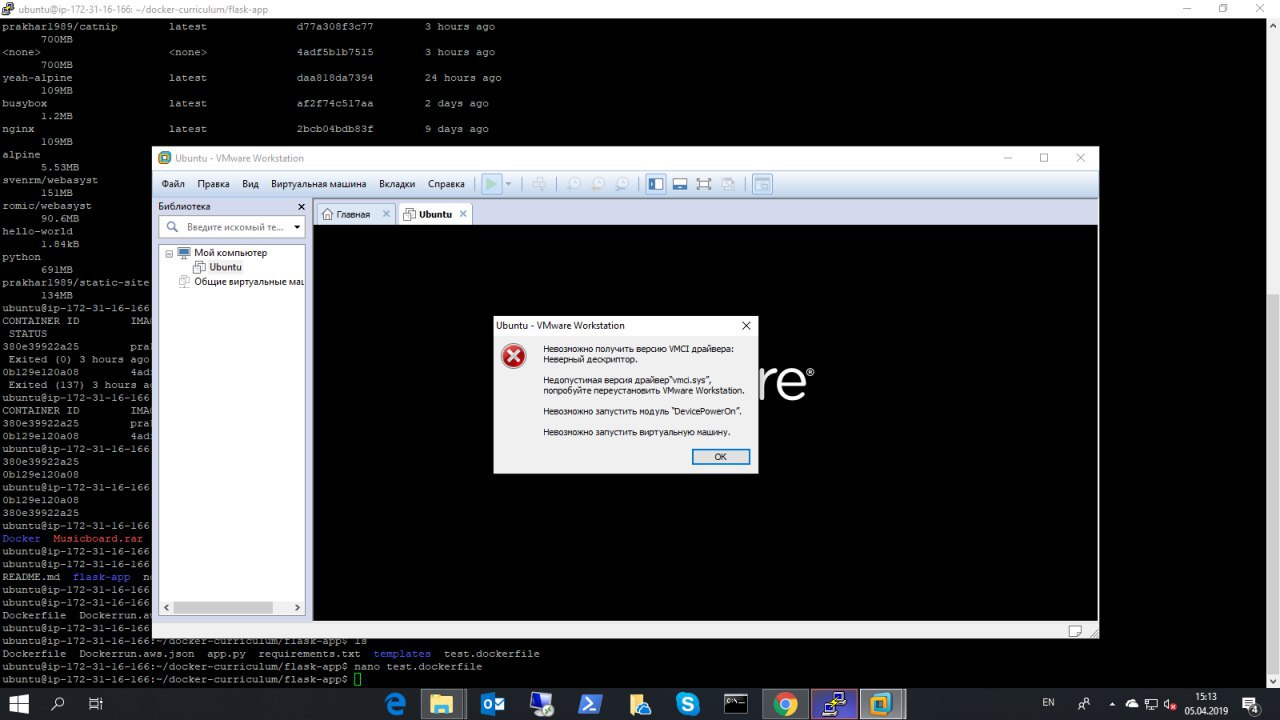This screenshot has height=720, width=1280.
Task: Click the full screen mode icon
Action: [x=704, y=184]
